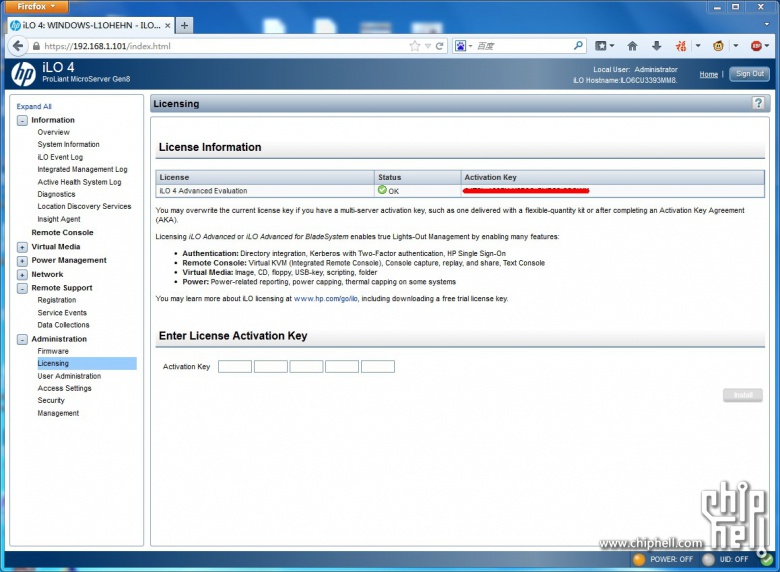The height and width of the screenshot is (572, 780).
Task: Open Overview in Information menu
Action: coord(53,132)
